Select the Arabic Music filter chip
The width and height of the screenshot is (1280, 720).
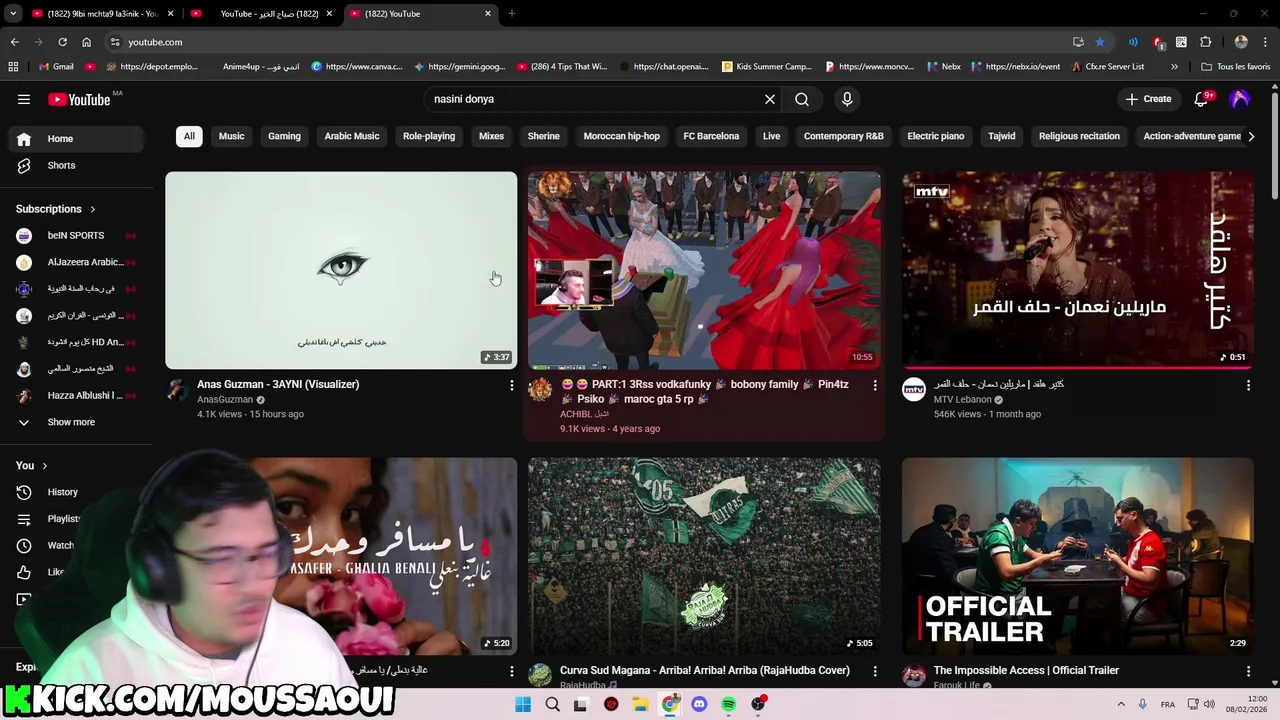click(352, 136)
